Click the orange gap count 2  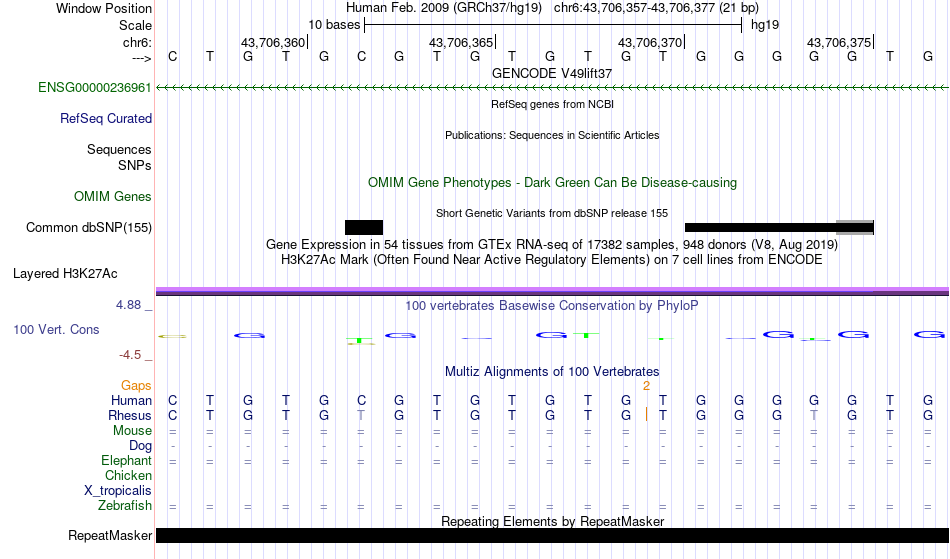(646, 386)
